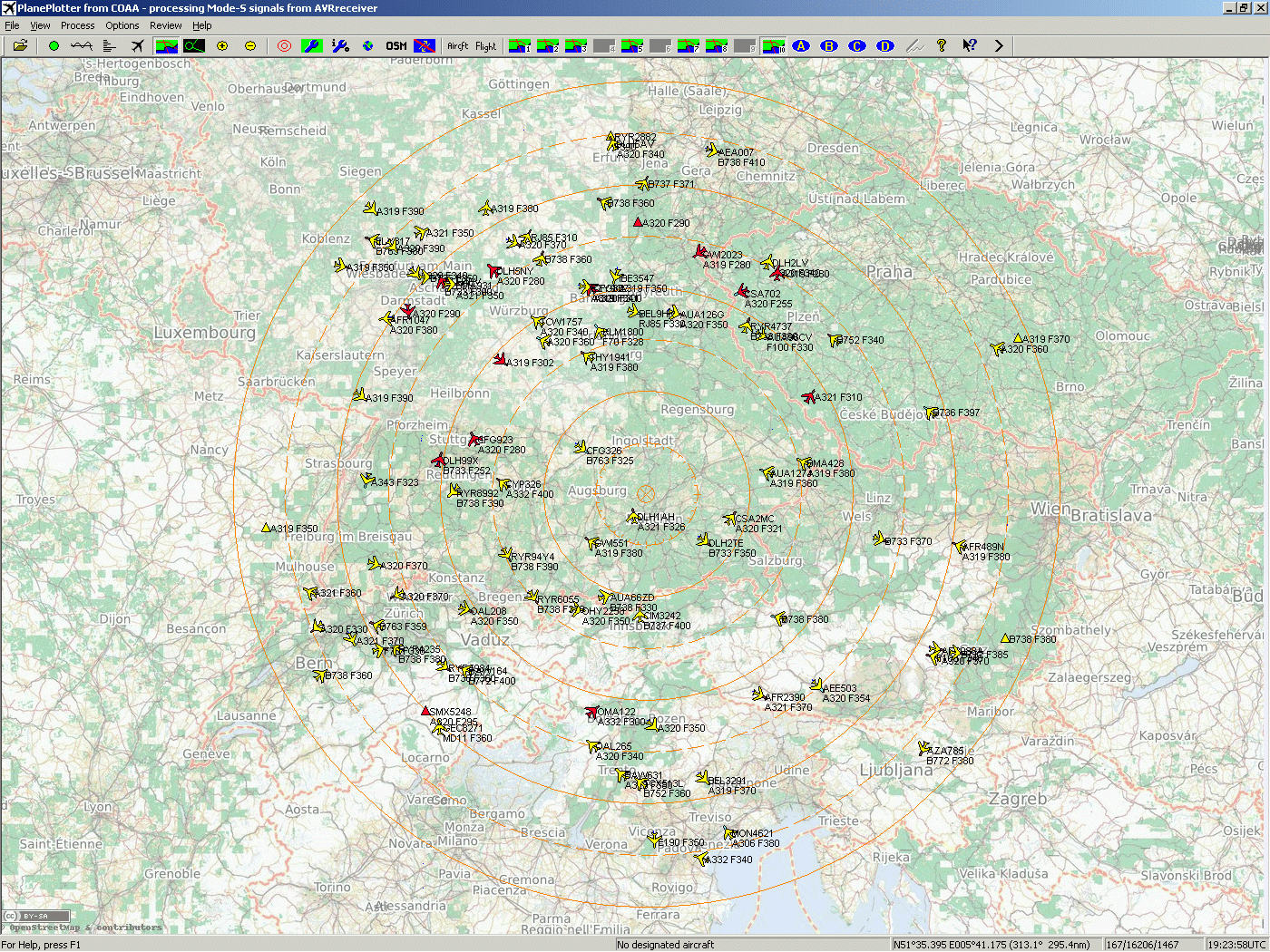Select saved chart preset 1
Viewport: 1270px width, 952px height.
click(x=520, y=45)
